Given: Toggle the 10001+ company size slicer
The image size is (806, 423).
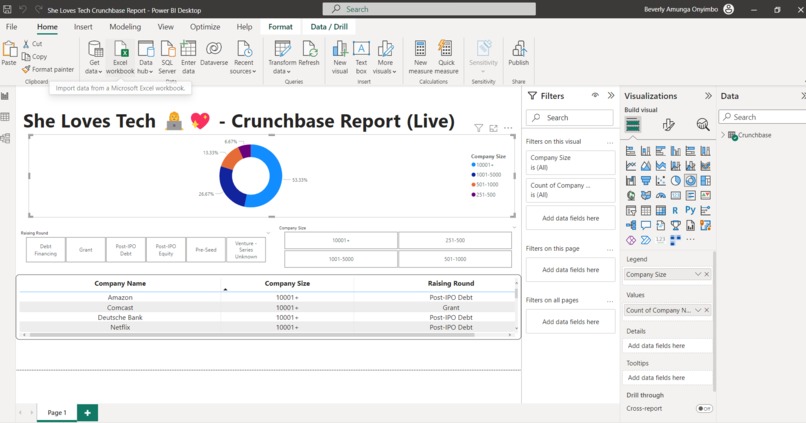Looking at the screenshot, I should 341,240.
